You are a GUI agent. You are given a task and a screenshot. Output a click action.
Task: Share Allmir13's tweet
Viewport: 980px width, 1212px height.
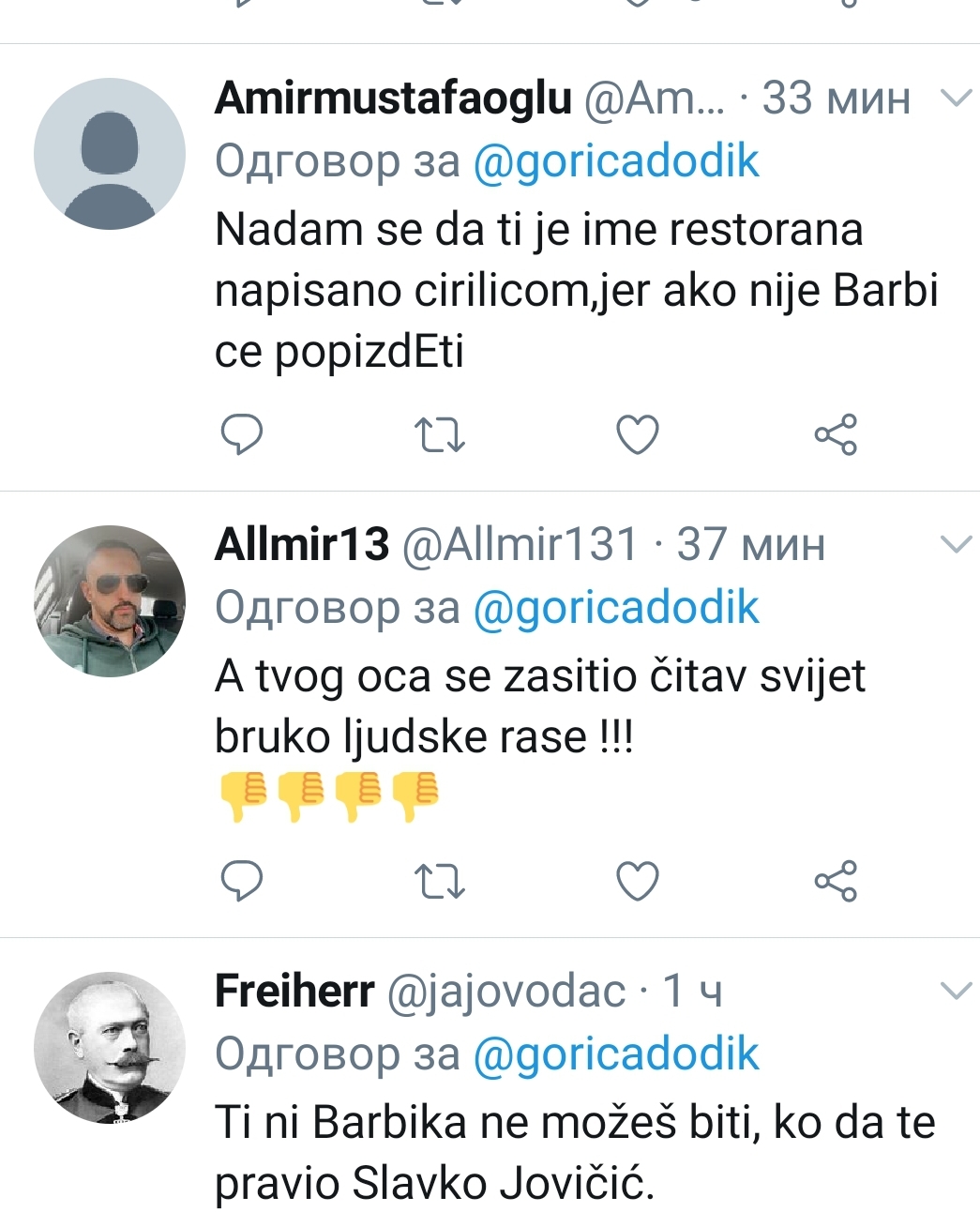point(836,881)
